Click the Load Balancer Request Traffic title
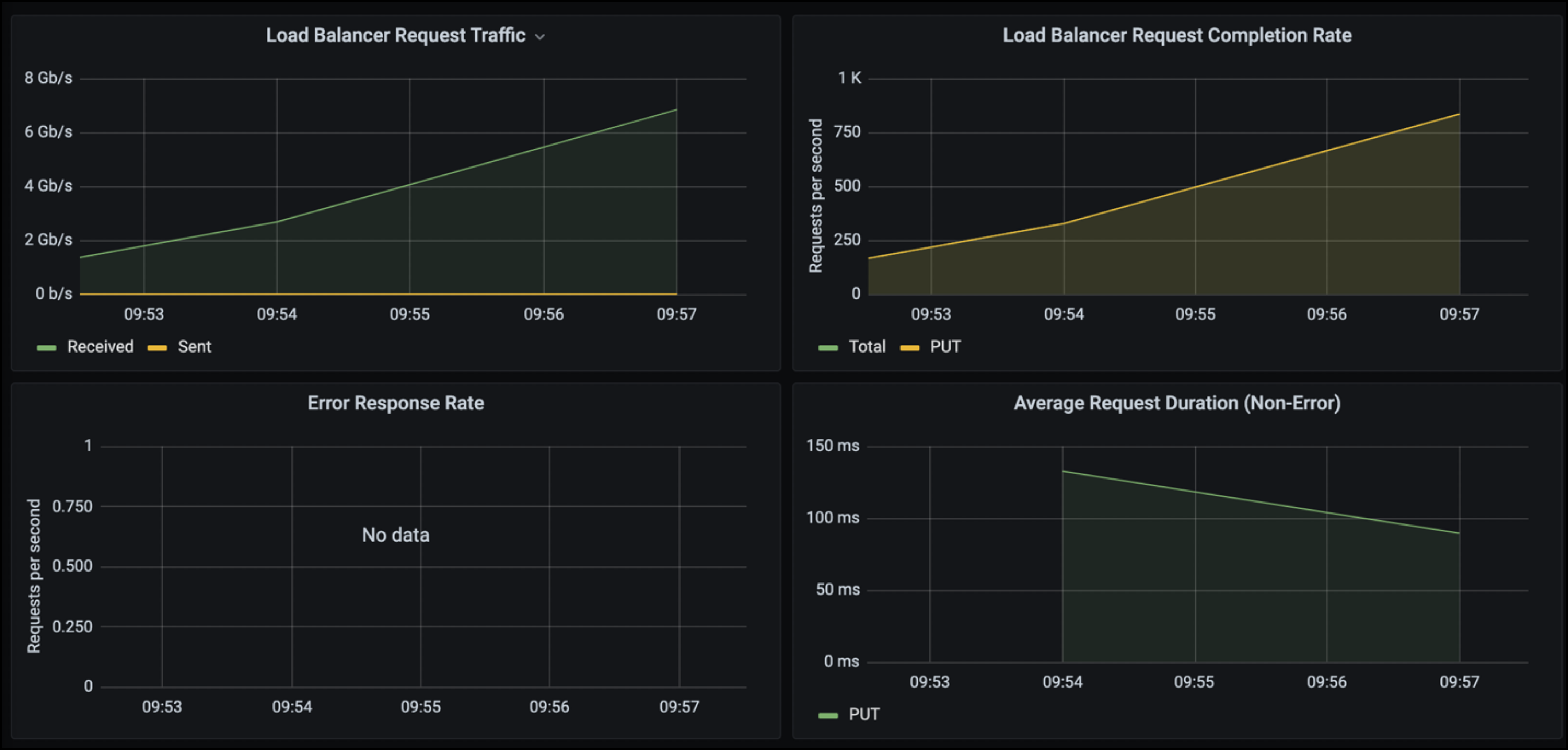The width and height of the screenshot is (1568, 750). click(395, 35)
